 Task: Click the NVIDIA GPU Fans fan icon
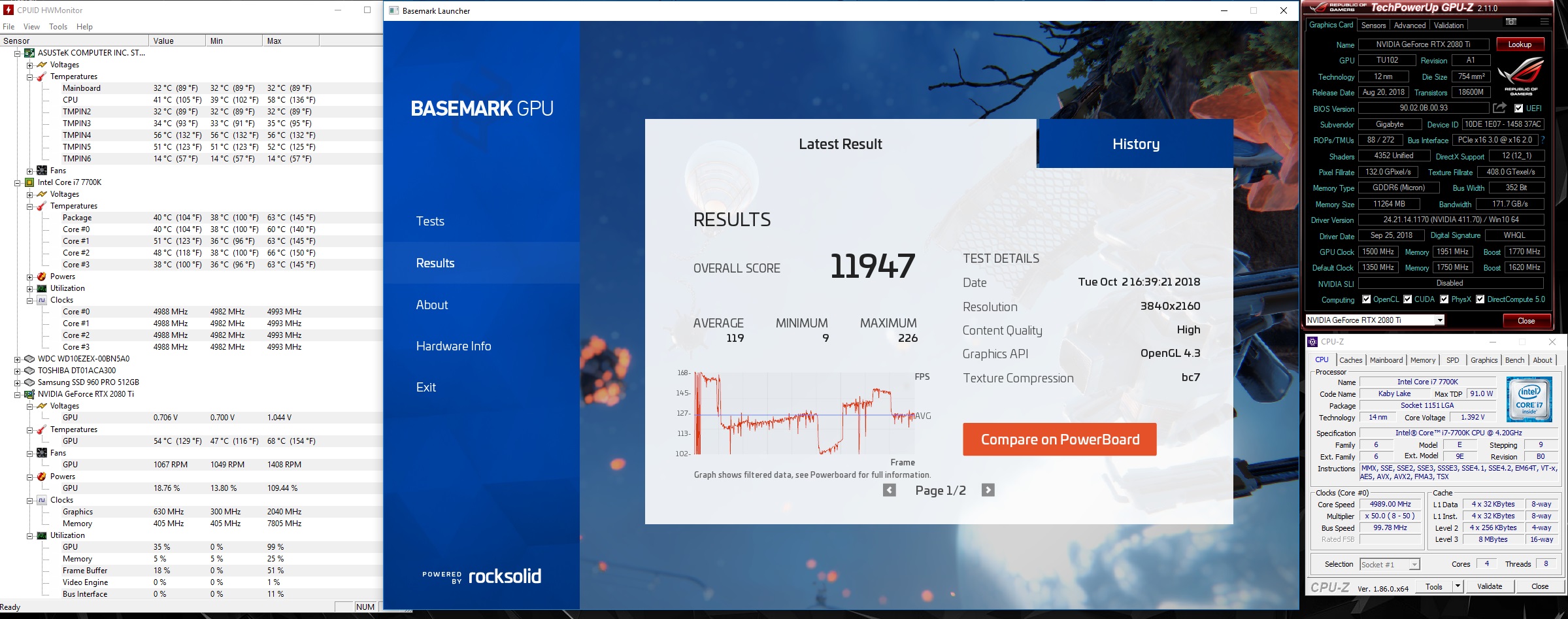coord(42,453)
